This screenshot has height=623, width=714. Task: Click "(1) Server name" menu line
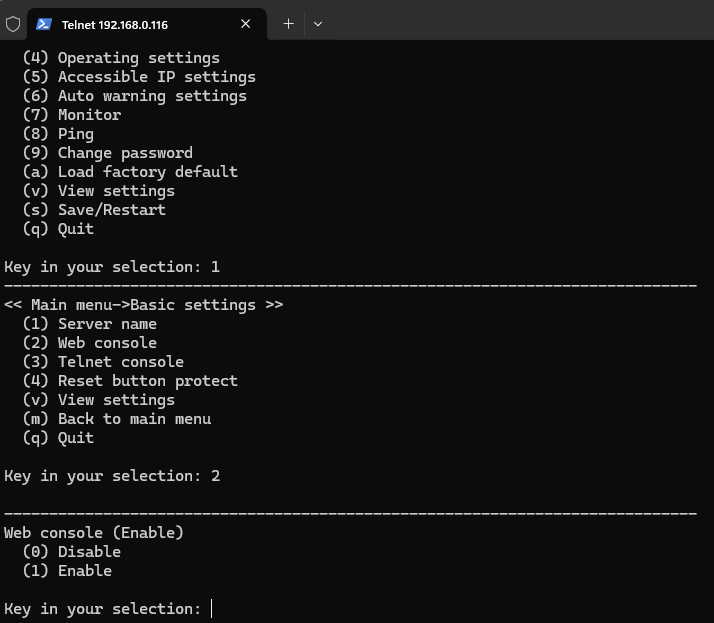pyautogui.click(x=90, y=324)
